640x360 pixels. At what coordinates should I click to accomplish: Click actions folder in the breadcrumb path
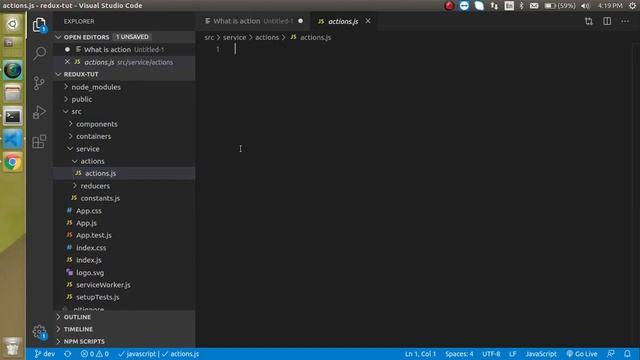click(x=267, y=37)
